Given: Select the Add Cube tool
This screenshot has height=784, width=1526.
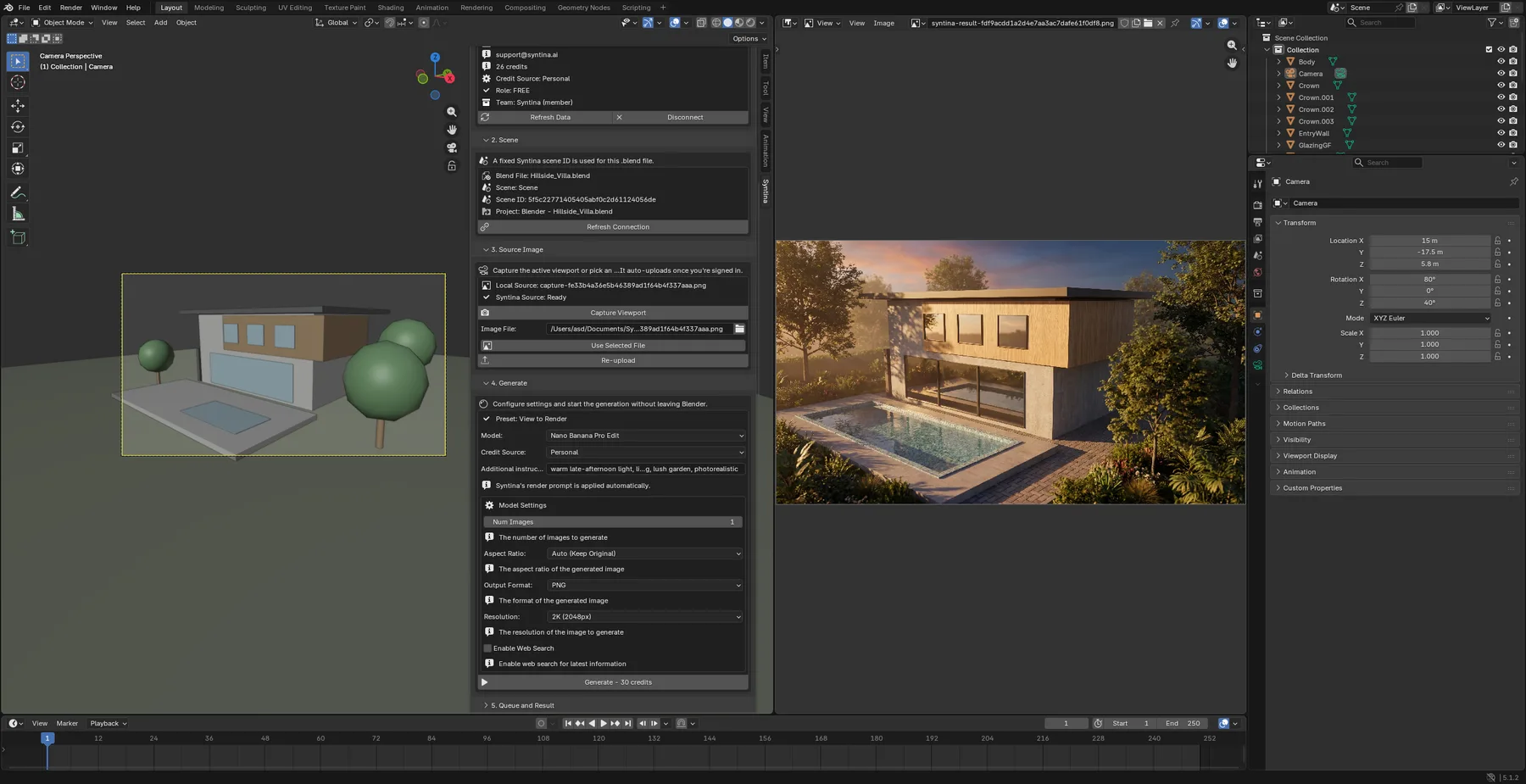Looking at the screenshot, I should click(x=18, y=238).
